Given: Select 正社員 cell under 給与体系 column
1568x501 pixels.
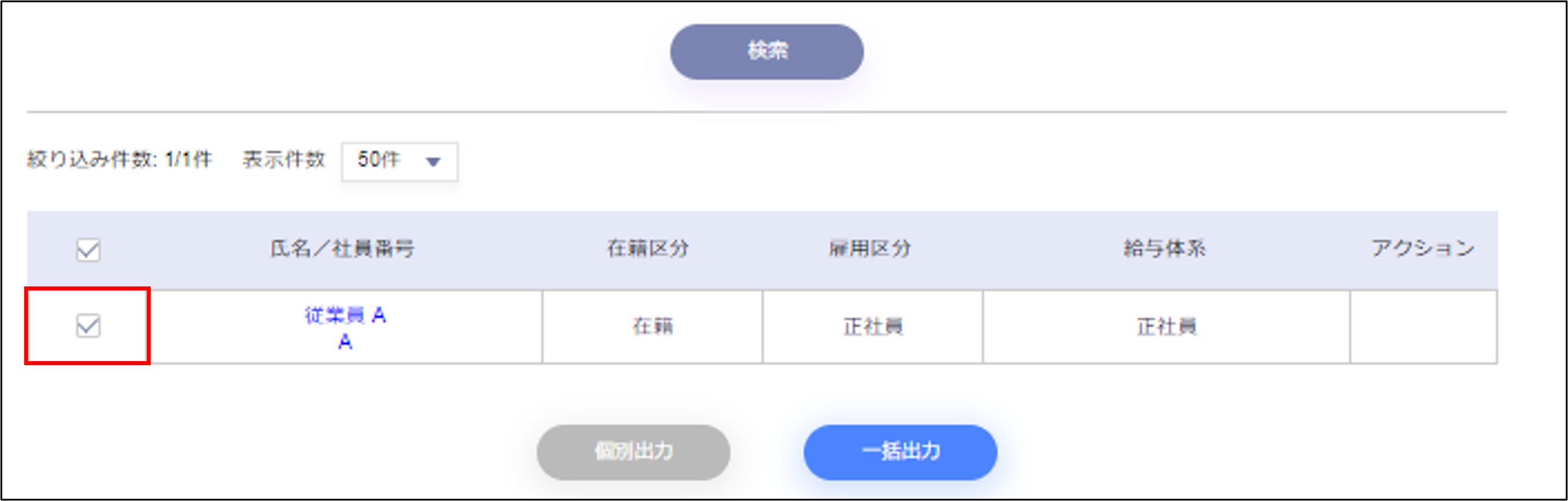Looking at the screenshot, I should pos(1166,327).
